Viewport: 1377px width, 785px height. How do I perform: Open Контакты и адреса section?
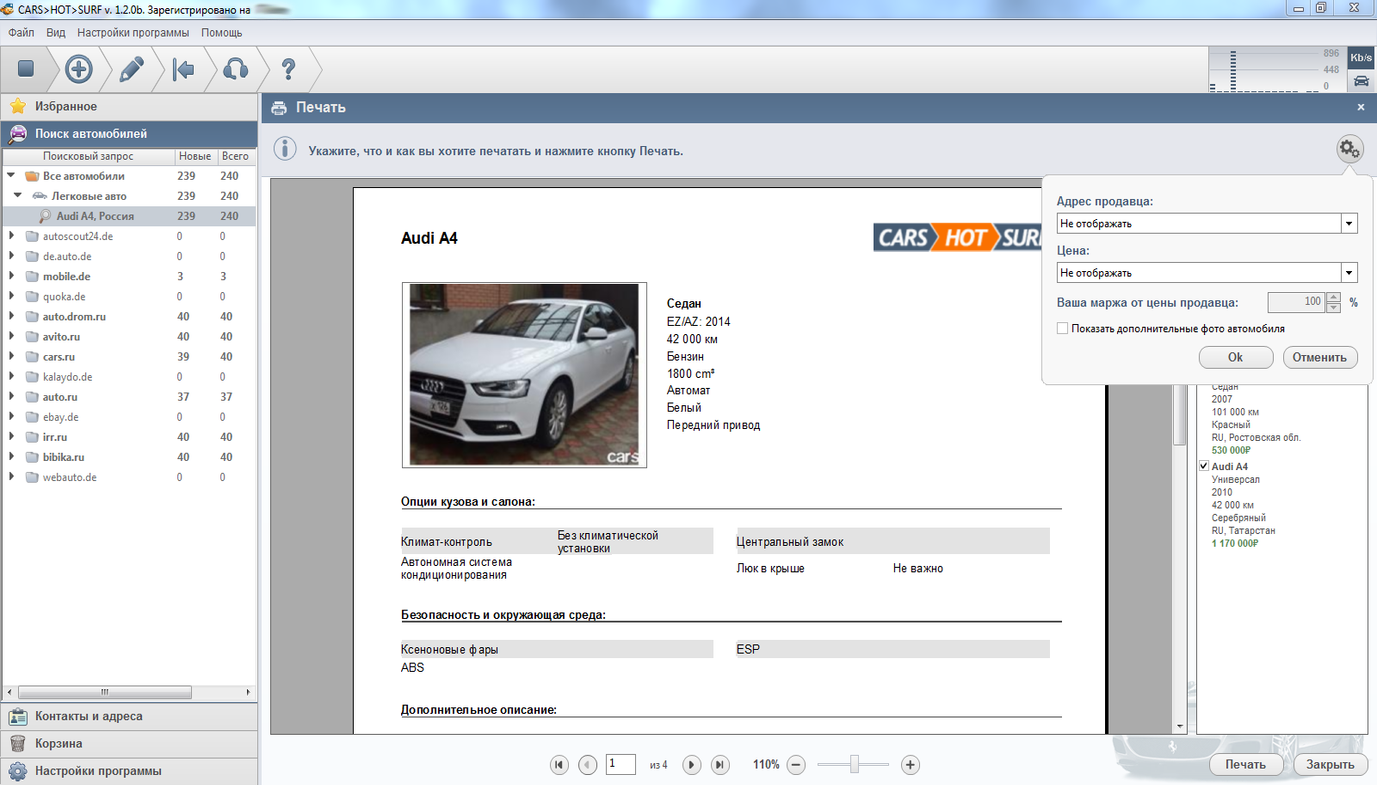[x=129, y=716]
